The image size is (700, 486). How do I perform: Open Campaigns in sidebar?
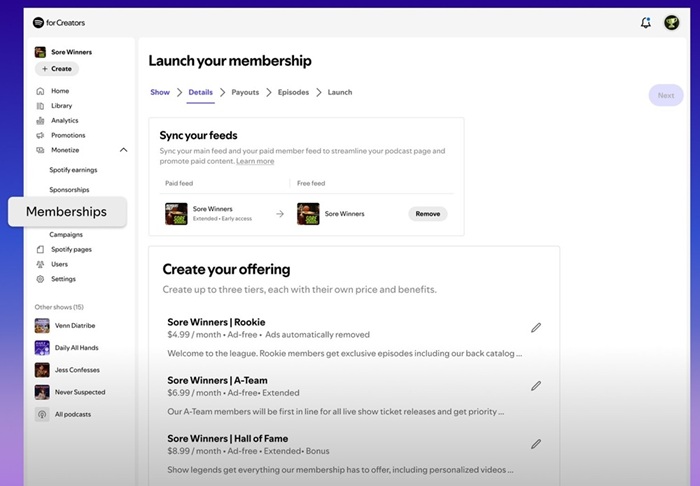coord(66,235)
